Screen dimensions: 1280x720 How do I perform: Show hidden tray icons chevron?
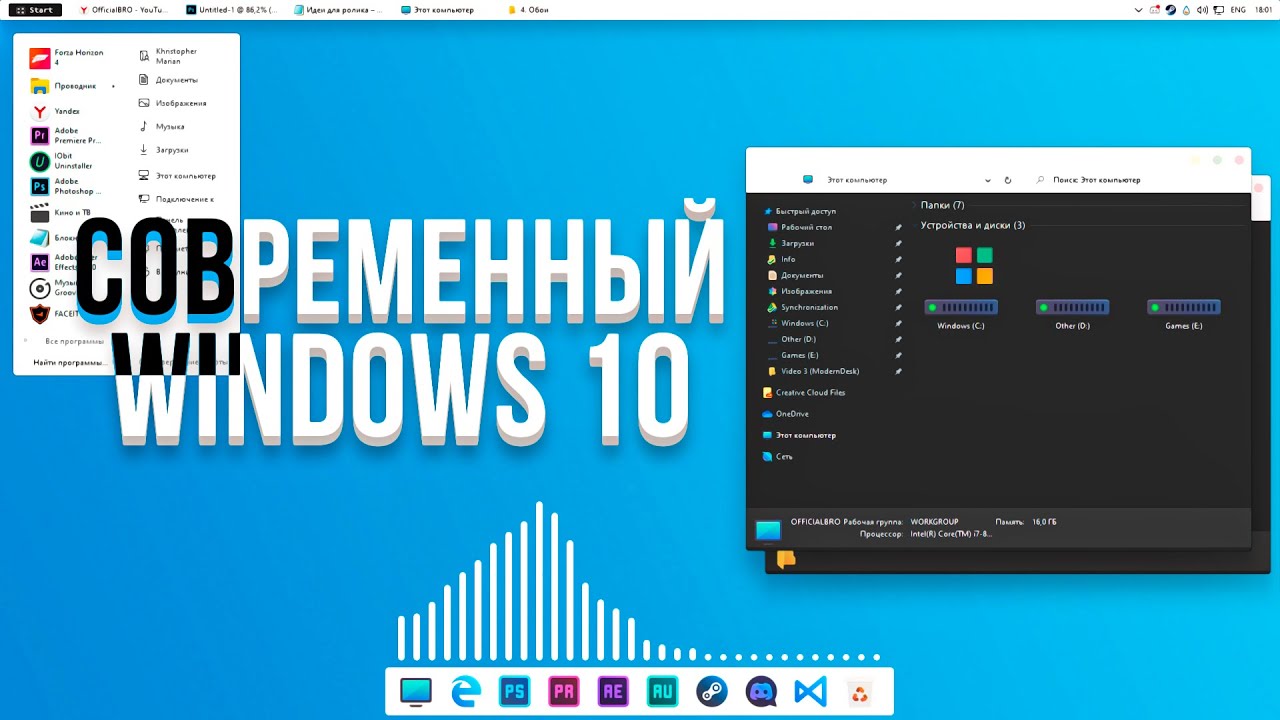[x=1138, y=9]
